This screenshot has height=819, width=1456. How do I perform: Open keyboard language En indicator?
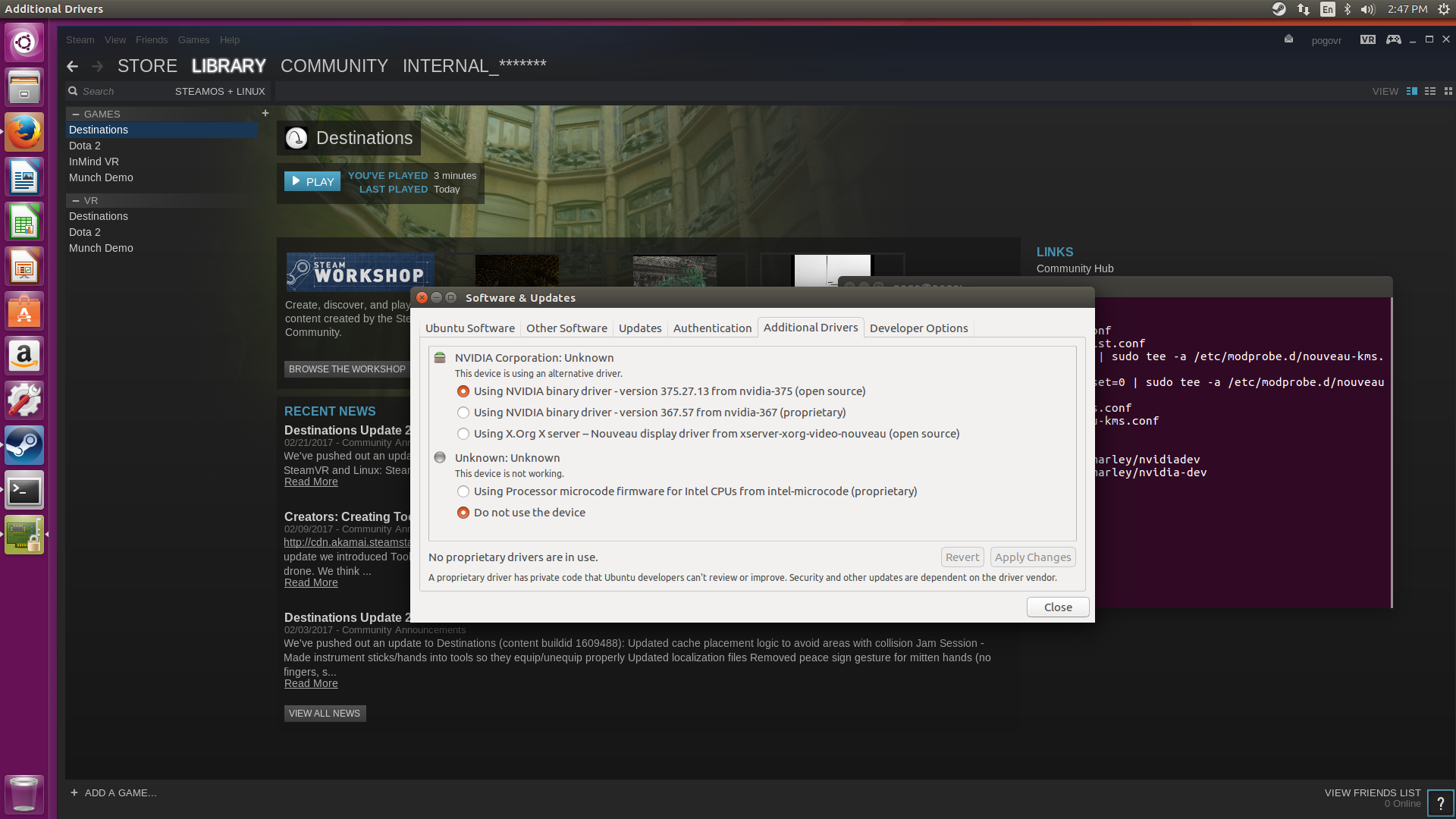click(x=1327, y=9)
